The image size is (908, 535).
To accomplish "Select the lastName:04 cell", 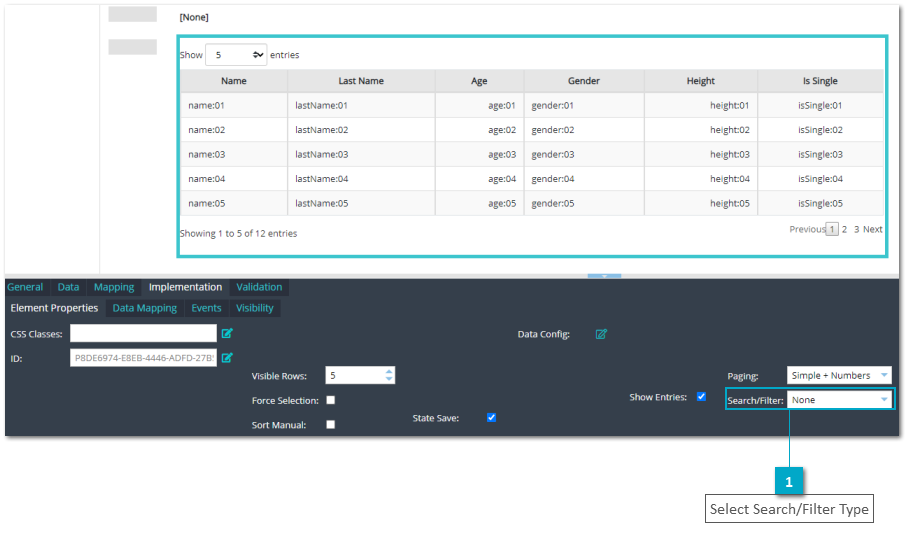I will click(361, 179).
